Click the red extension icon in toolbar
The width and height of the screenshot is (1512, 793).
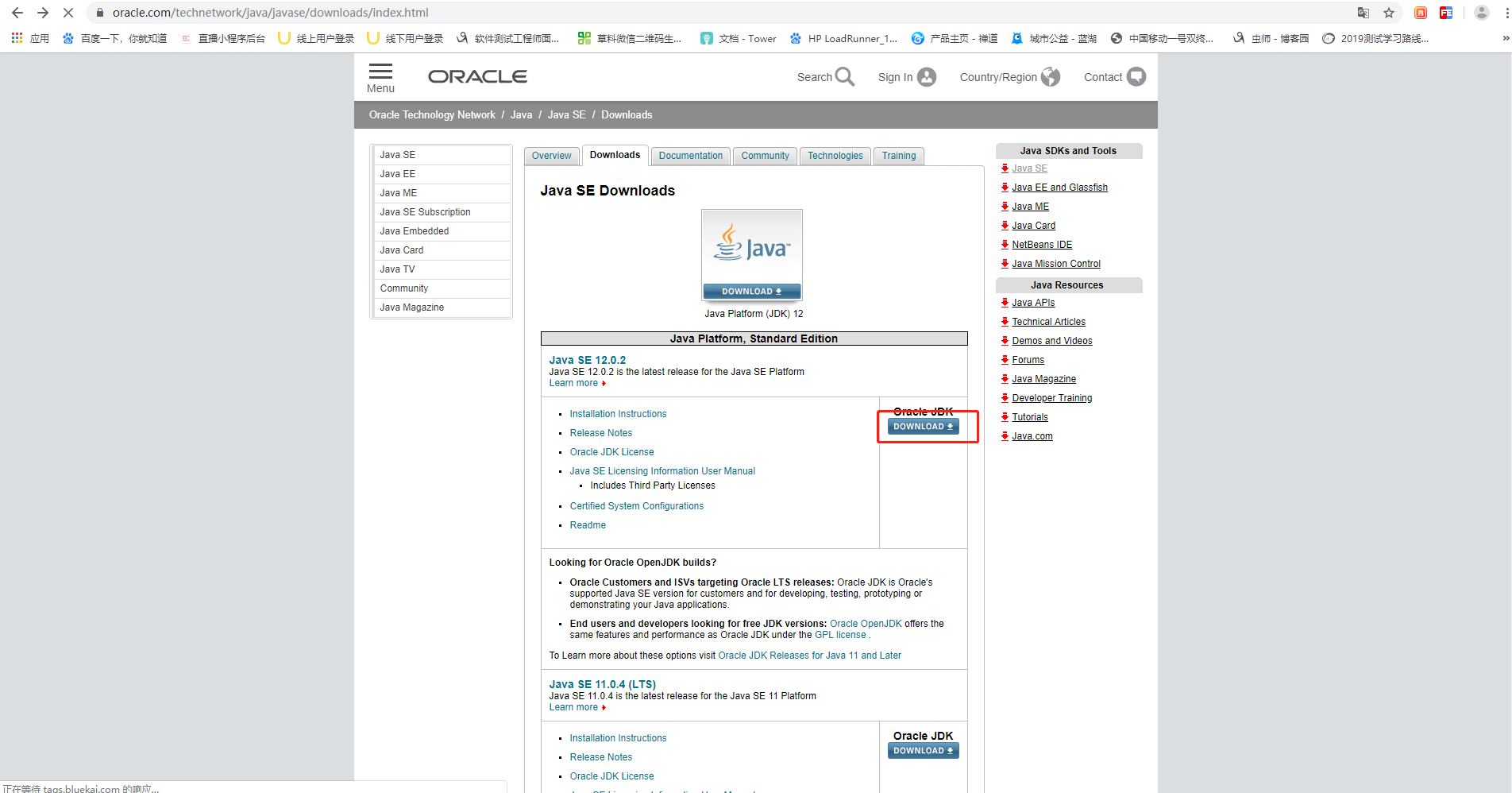click(x=1421, y=13)
